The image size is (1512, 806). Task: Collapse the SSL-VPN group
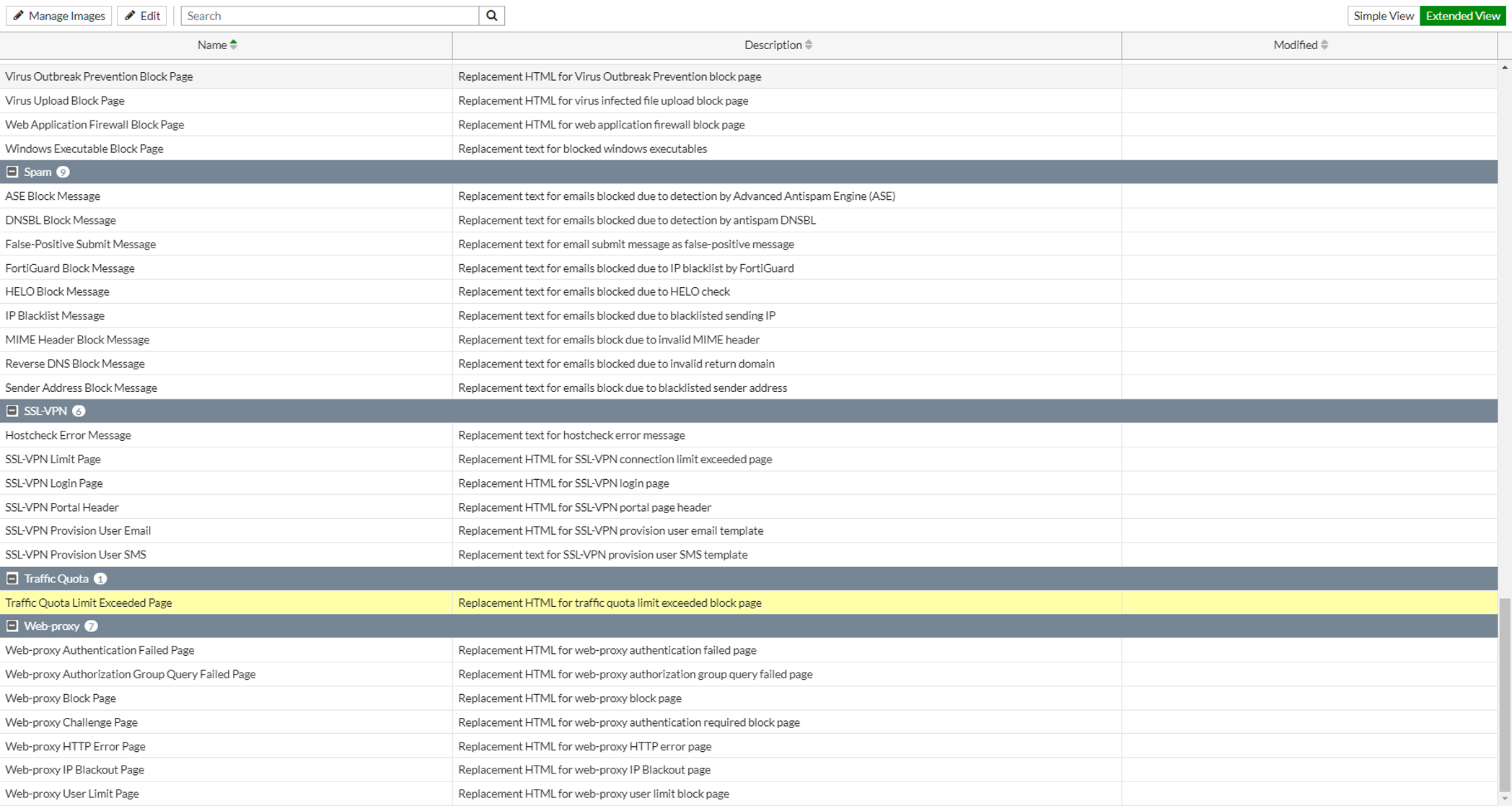click(12, 411)
